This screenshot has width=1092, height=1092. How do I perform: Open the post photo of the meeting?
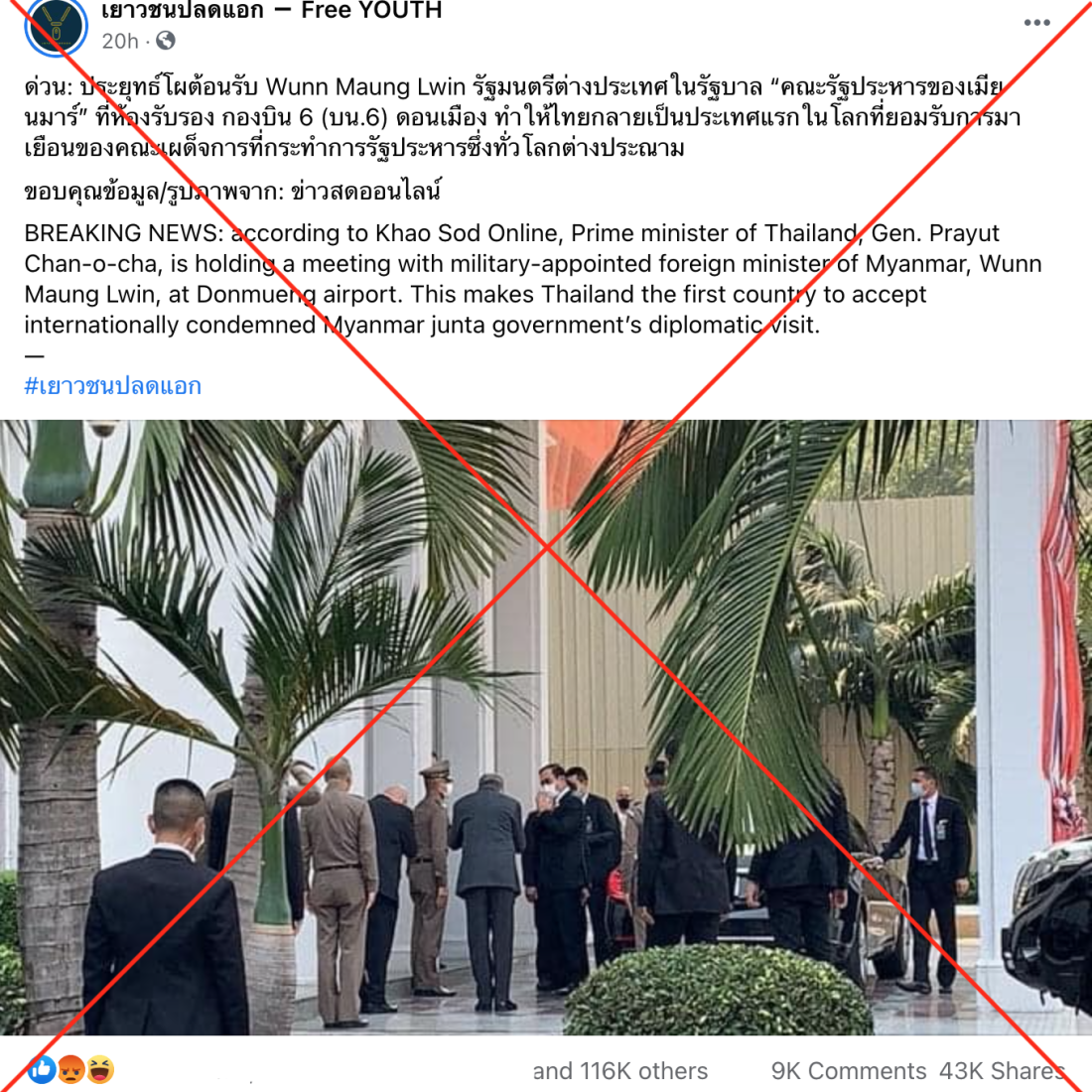coord(546,727)
